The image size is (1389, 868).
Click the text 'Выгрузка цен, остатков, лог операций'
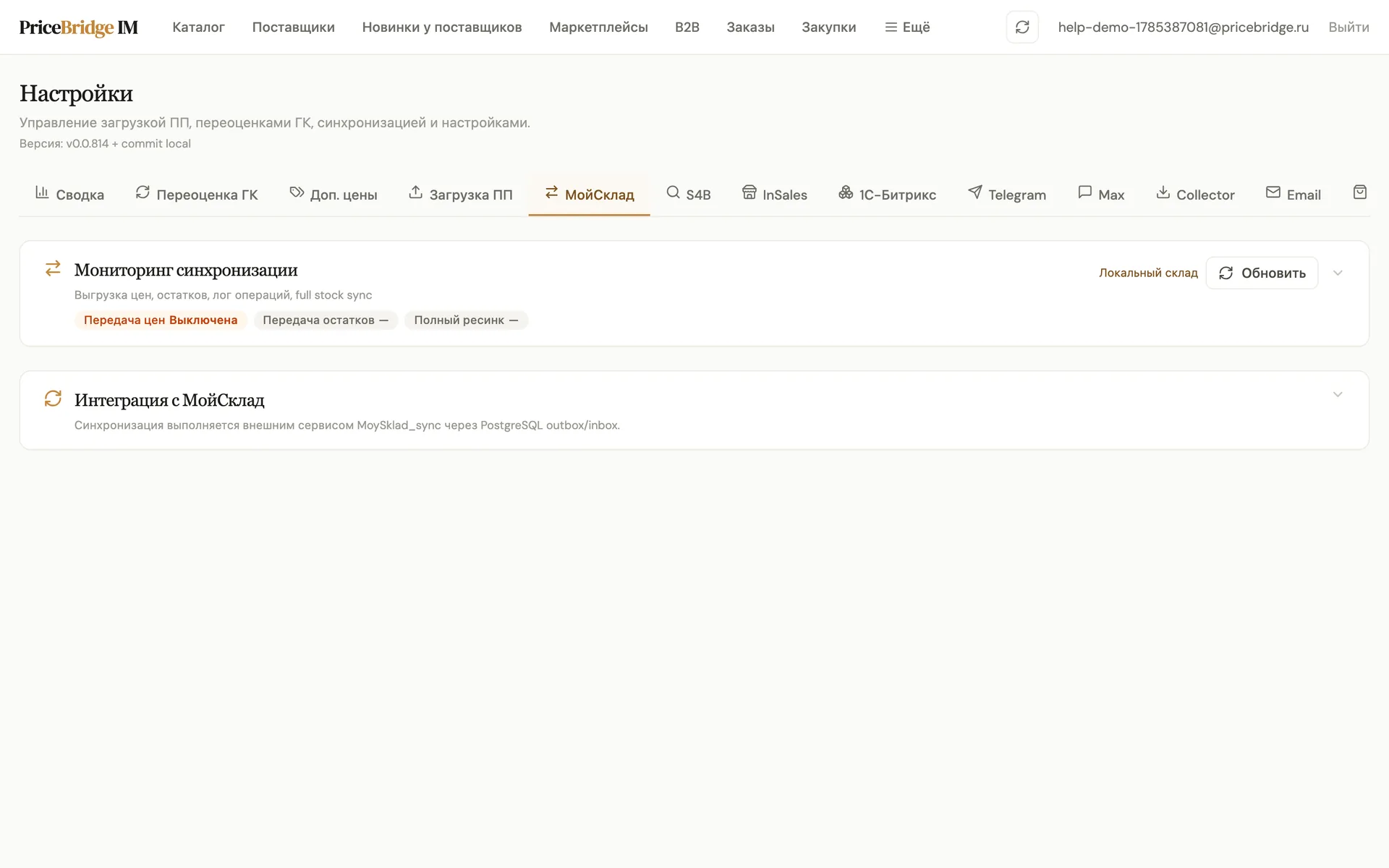click(183, 294)
